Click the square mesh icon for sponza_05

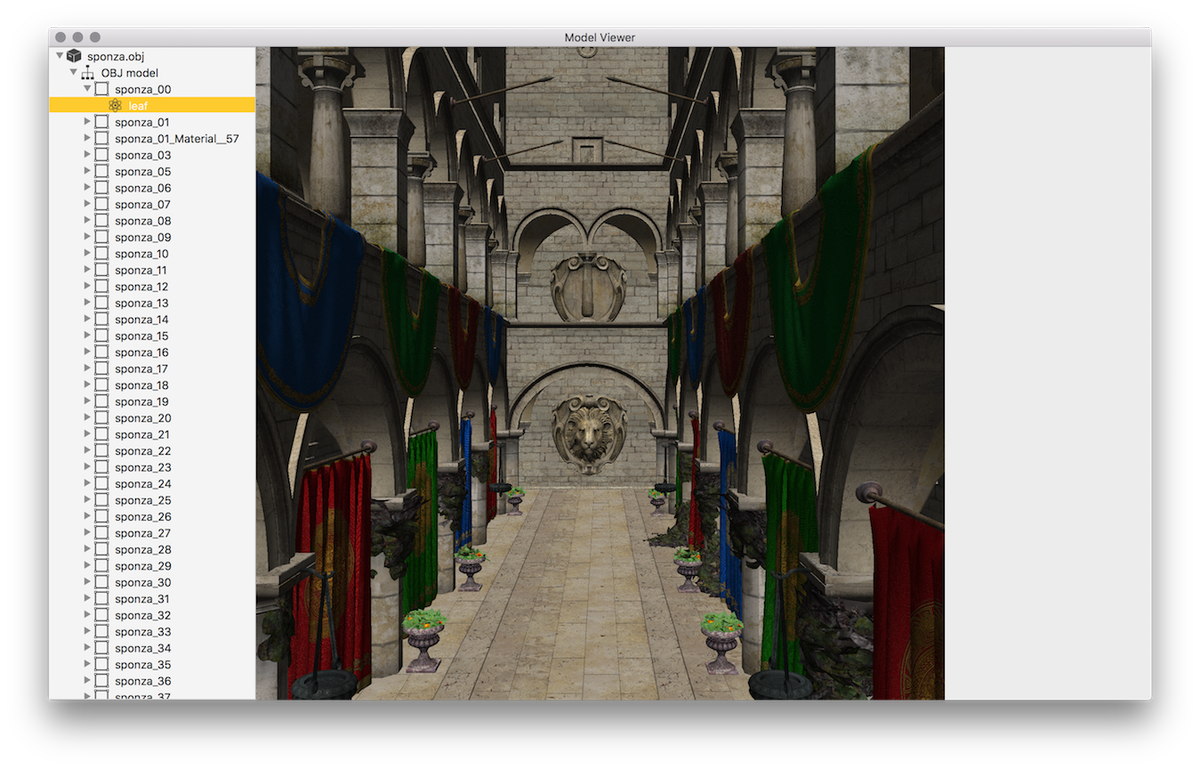point(101,171)
